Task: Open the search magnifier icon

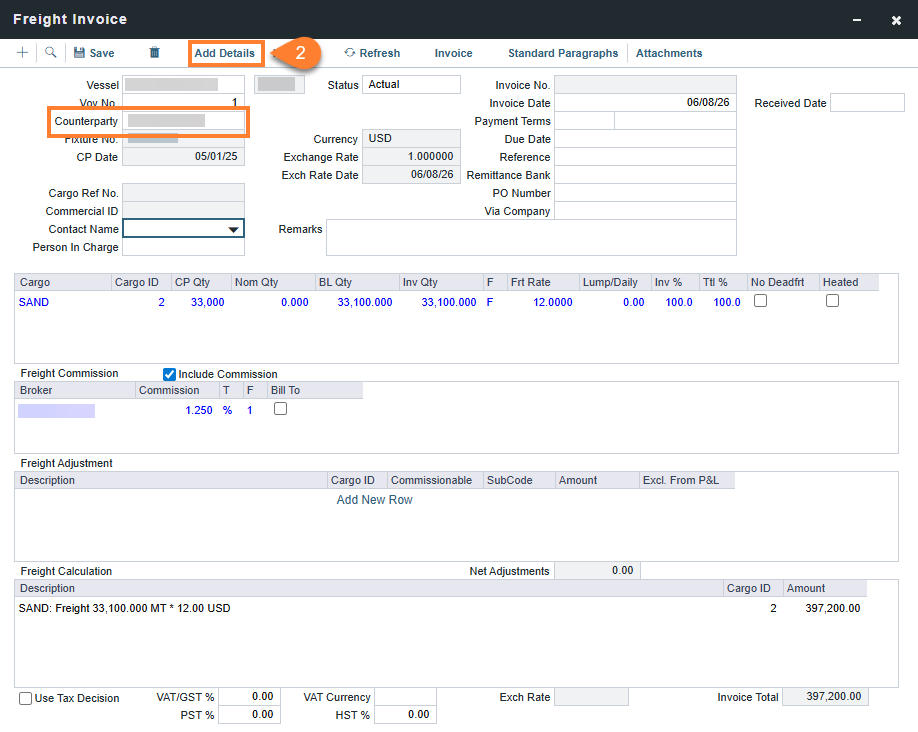Action: tap(51, 53)
